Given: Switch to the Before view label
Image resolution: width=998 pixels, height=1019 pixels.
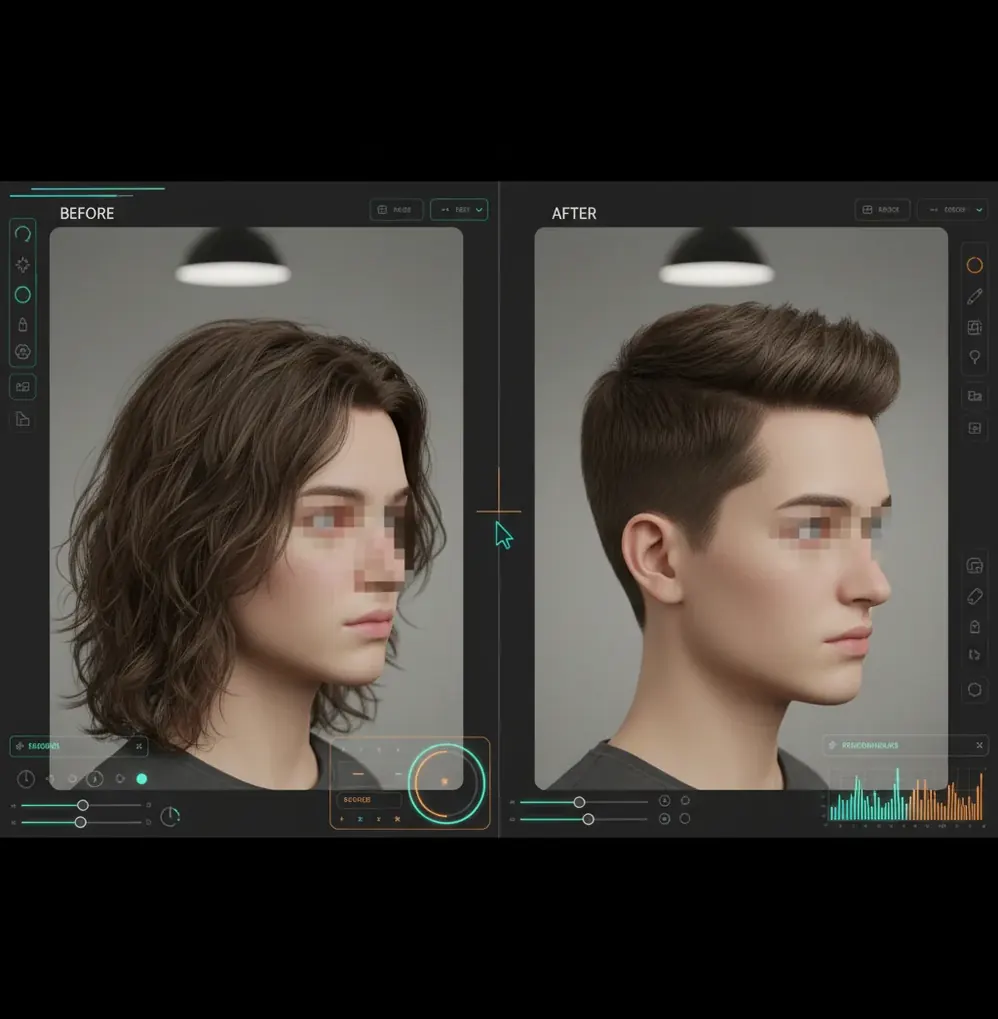Looking at the screenshot, I should pos(87,212).
